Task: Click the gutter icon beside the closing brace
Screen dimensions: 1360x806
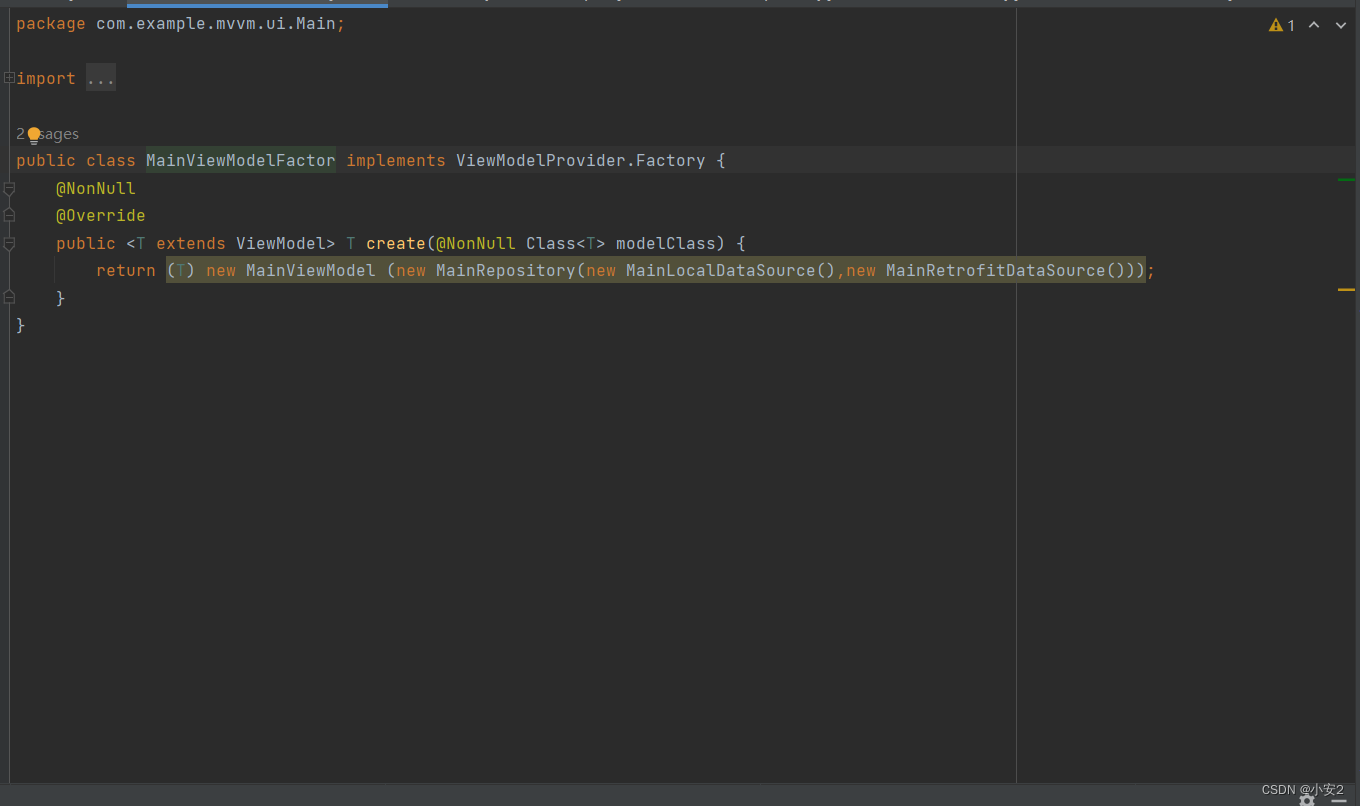Action: (8, 297)
